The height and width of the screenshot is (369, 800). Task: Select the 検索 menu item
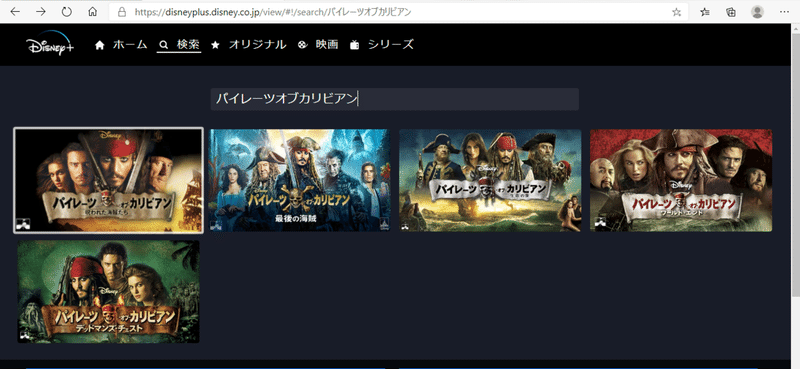click(x=188, y=45)
